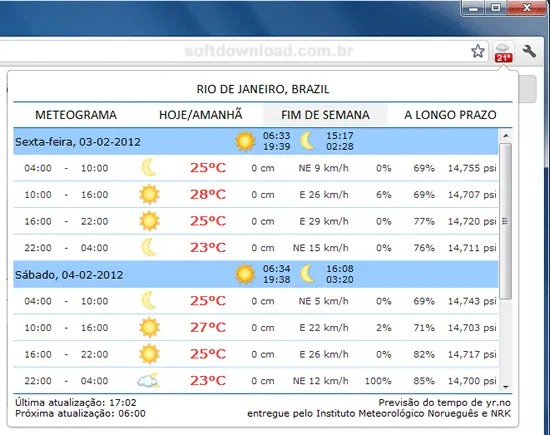Image resolution: width=550 pixels, height=435 pixels.
Task: Switch to the METEOGRAMA tab
Action: point(76,115)
